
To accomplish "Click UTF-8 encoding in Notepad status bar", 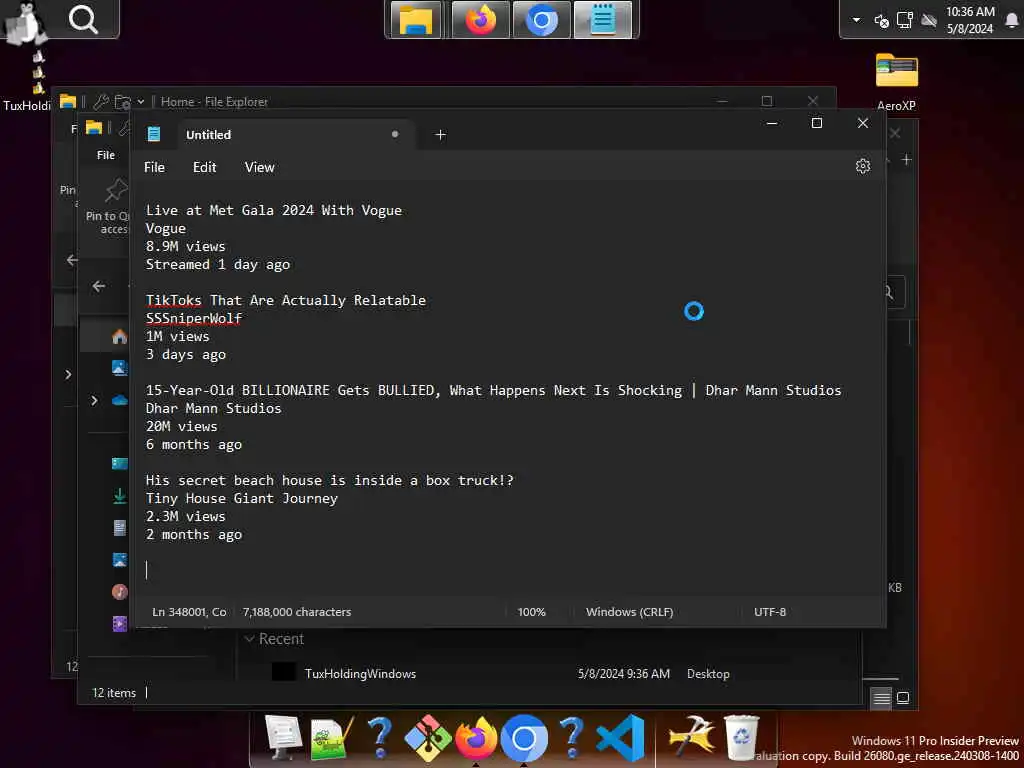I will click(769, 612).
